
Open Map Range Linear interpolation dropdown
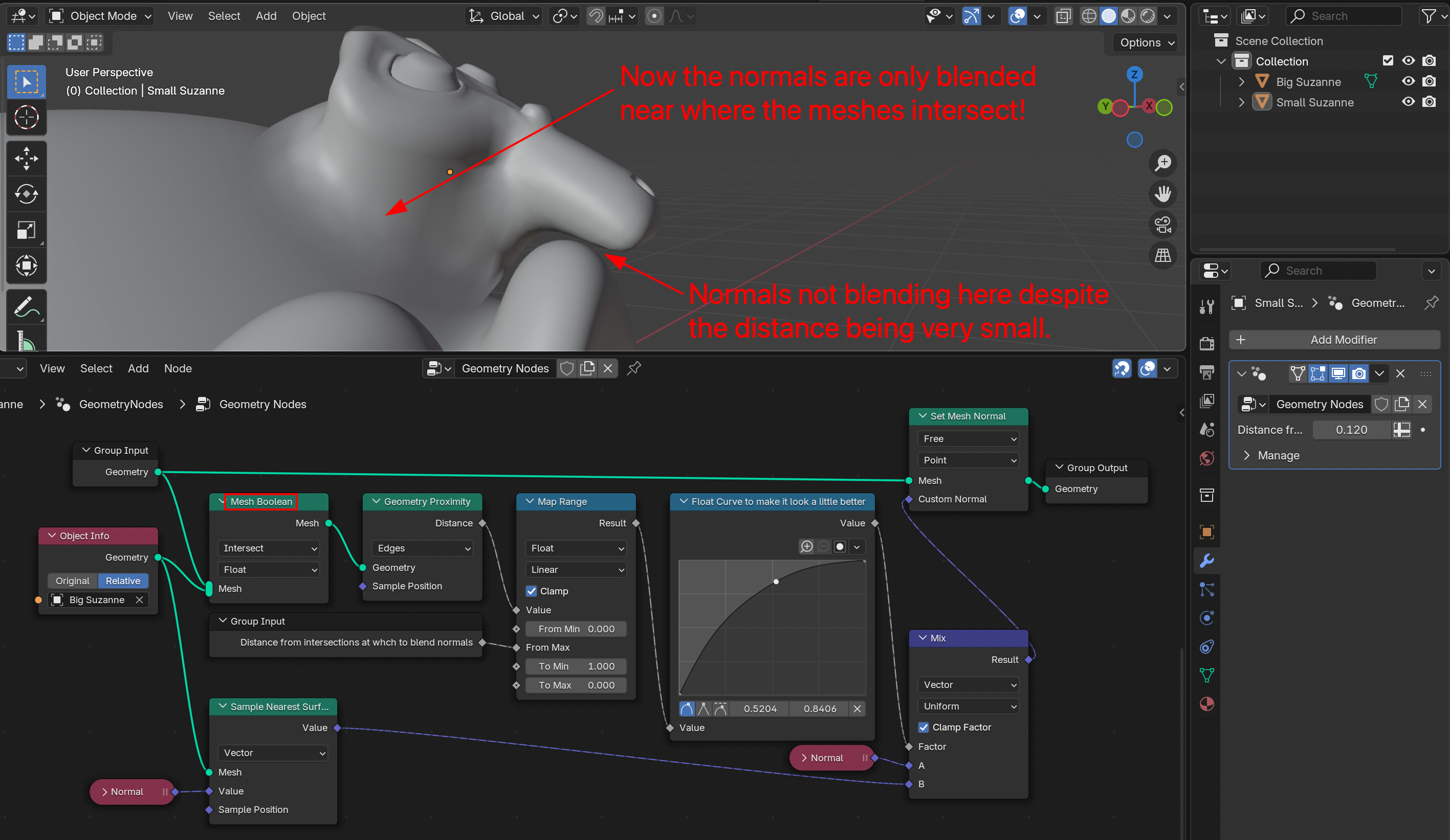(577, 569)
